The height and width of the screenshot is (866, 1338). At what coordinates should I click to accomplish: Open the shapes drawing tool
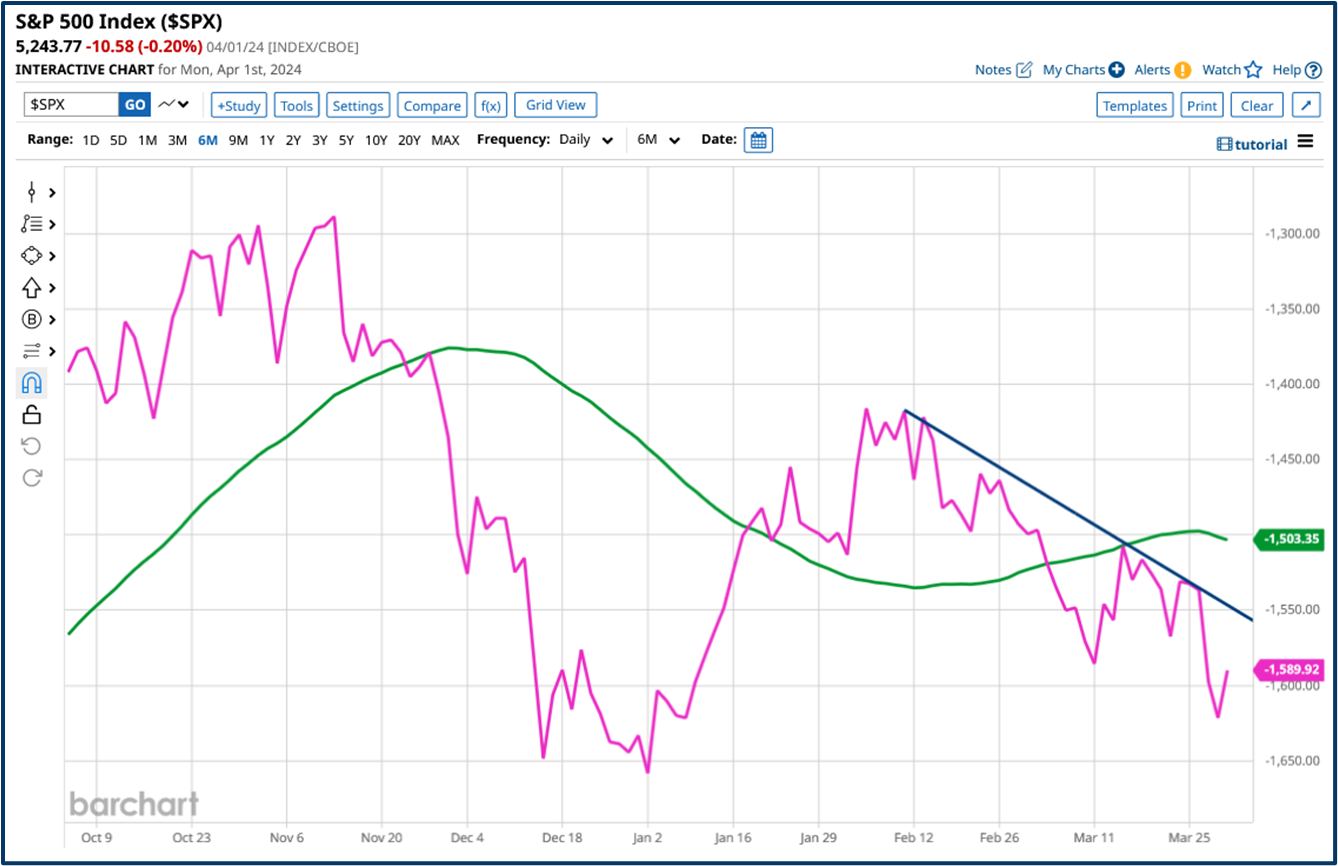coord(31,255)
